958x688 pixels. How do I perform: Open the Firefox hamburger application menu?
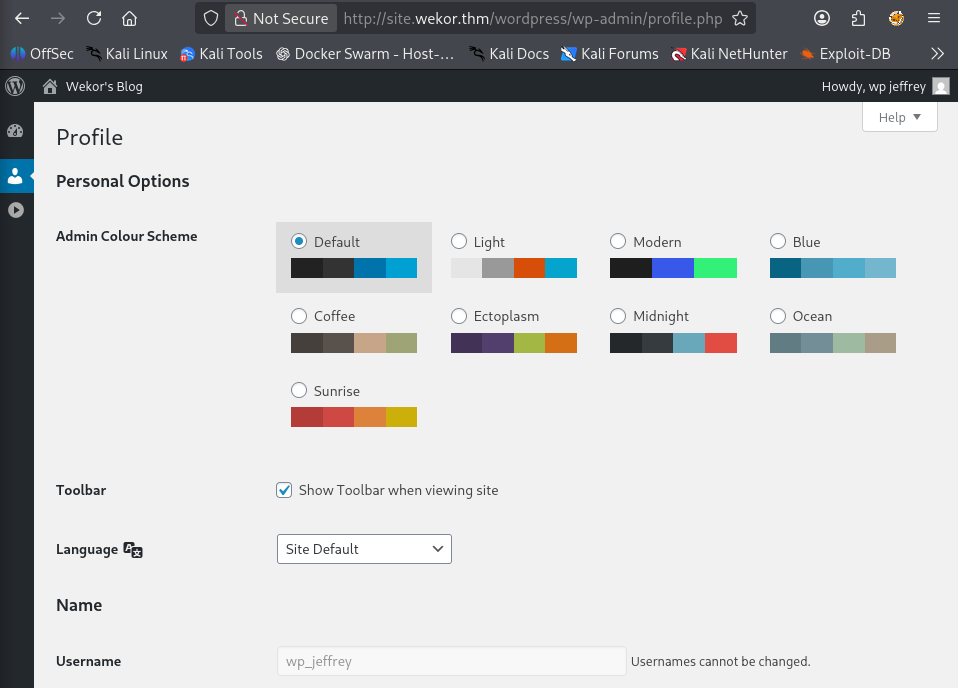coord(934,18)
